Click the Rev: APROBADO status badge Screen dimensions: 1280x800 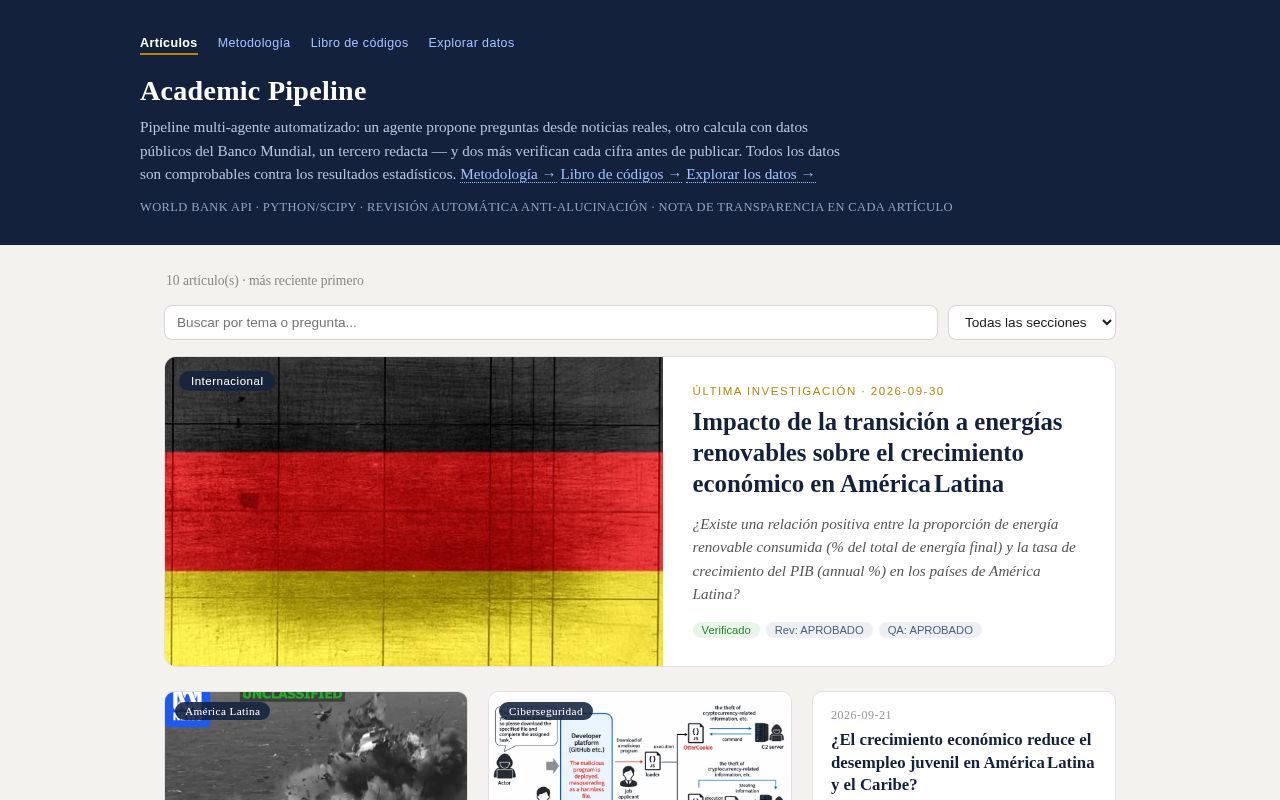[x=819, y=630]
